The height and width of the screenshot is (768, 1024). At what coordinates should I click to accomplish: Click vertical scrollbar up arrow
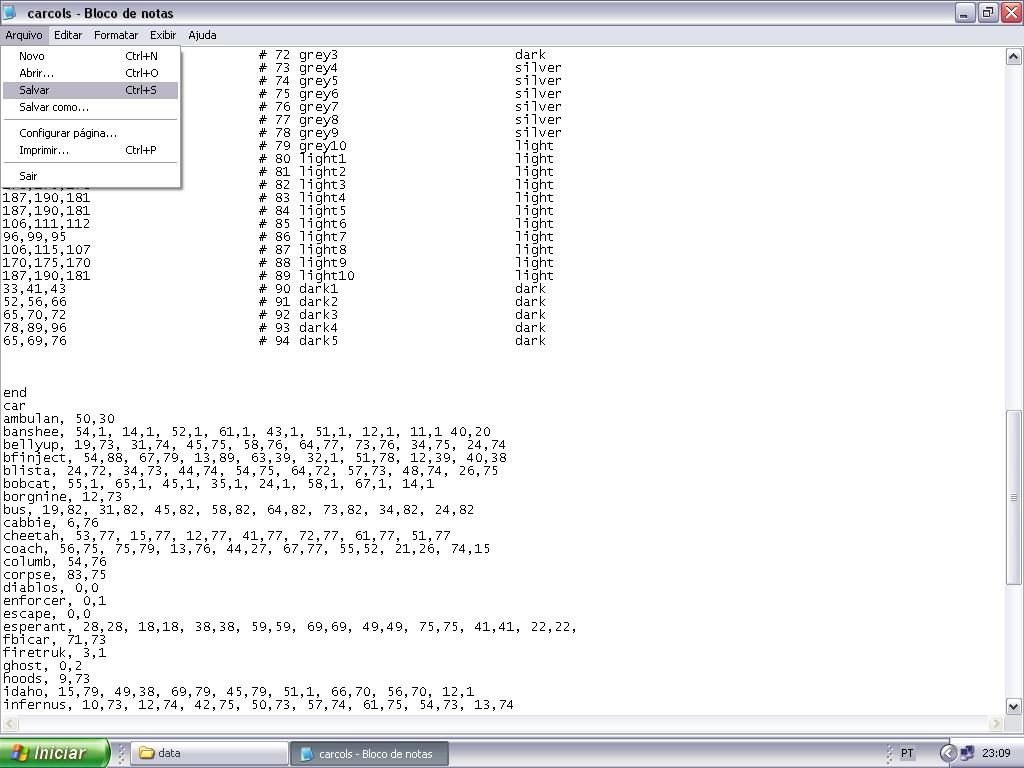(1013, 57)
